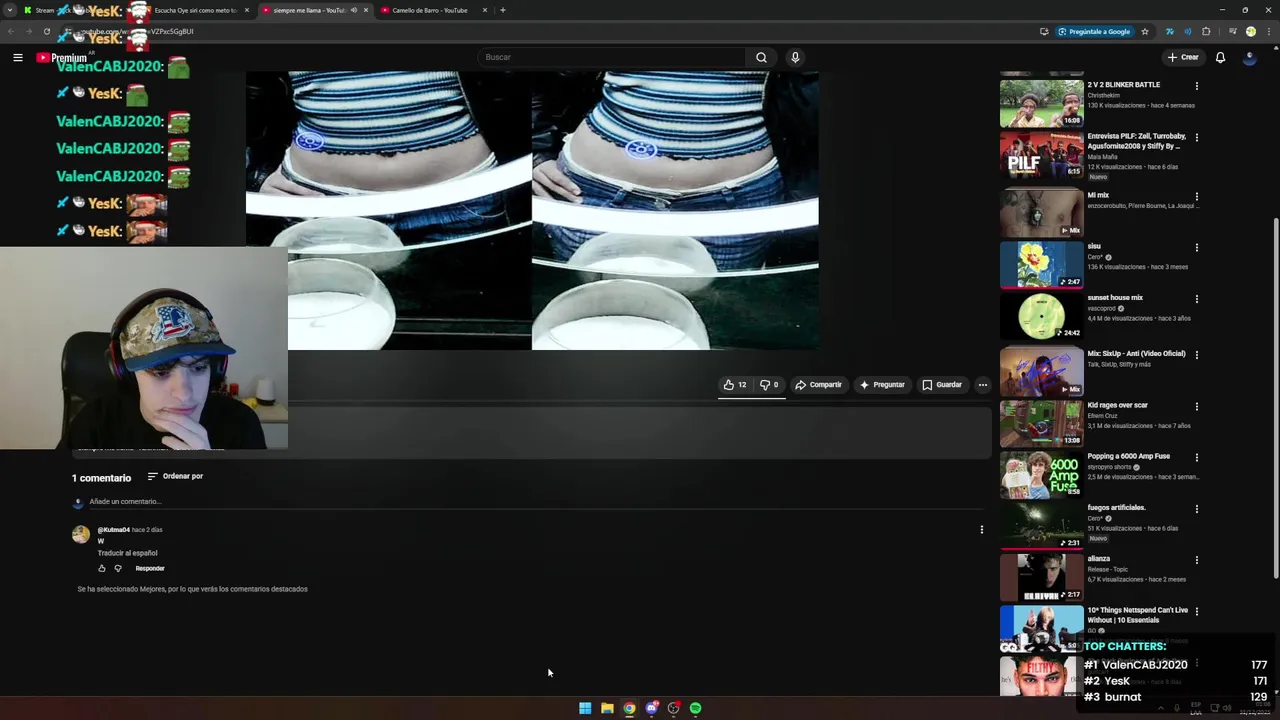This screenshot has height=720, width=1280.
Task: Start voice search with microphone icon
Action: coord(795,57)
